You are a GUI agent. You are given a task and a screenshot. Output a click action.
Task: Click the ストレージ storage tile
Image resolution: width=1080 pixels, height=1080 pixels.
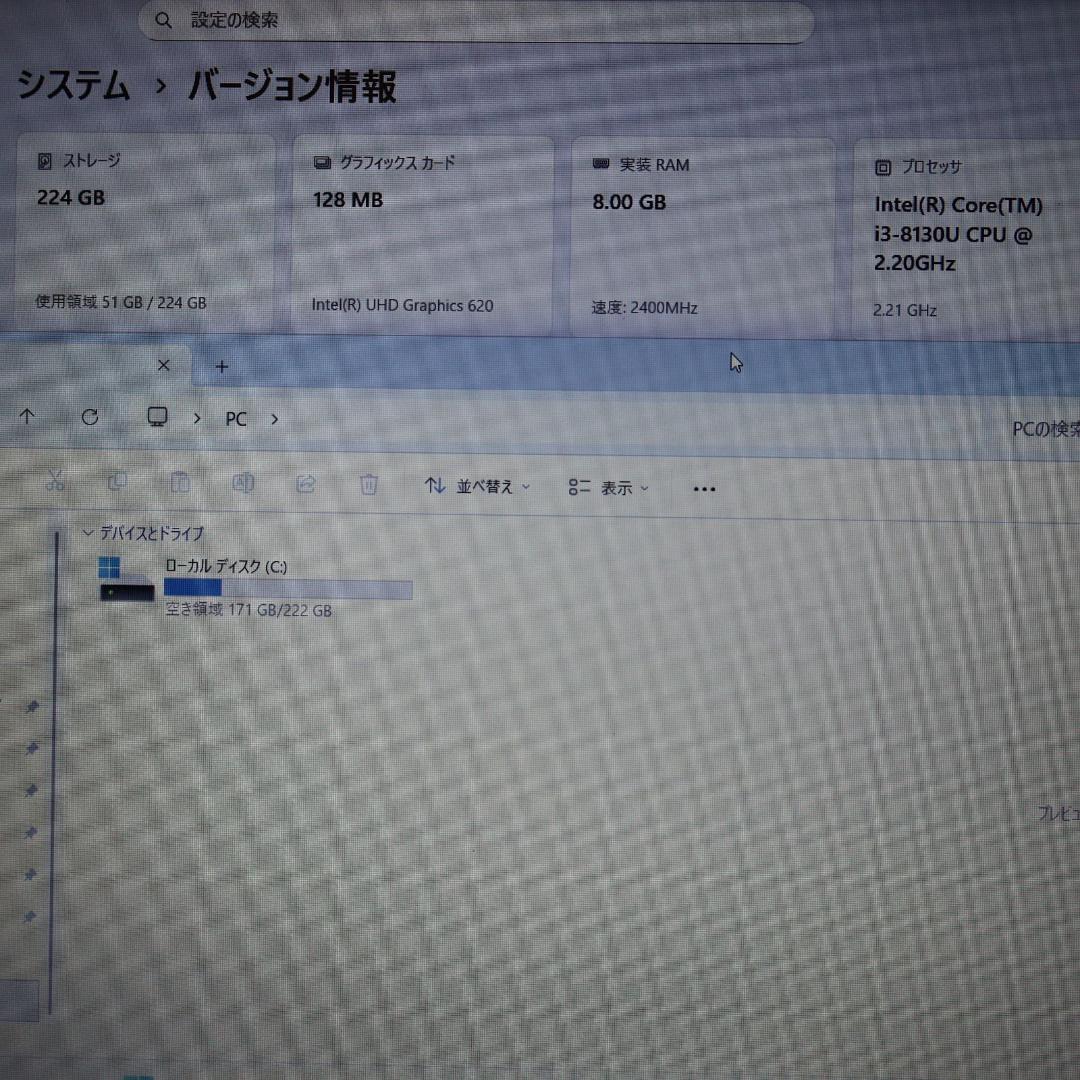click(147, 230)
